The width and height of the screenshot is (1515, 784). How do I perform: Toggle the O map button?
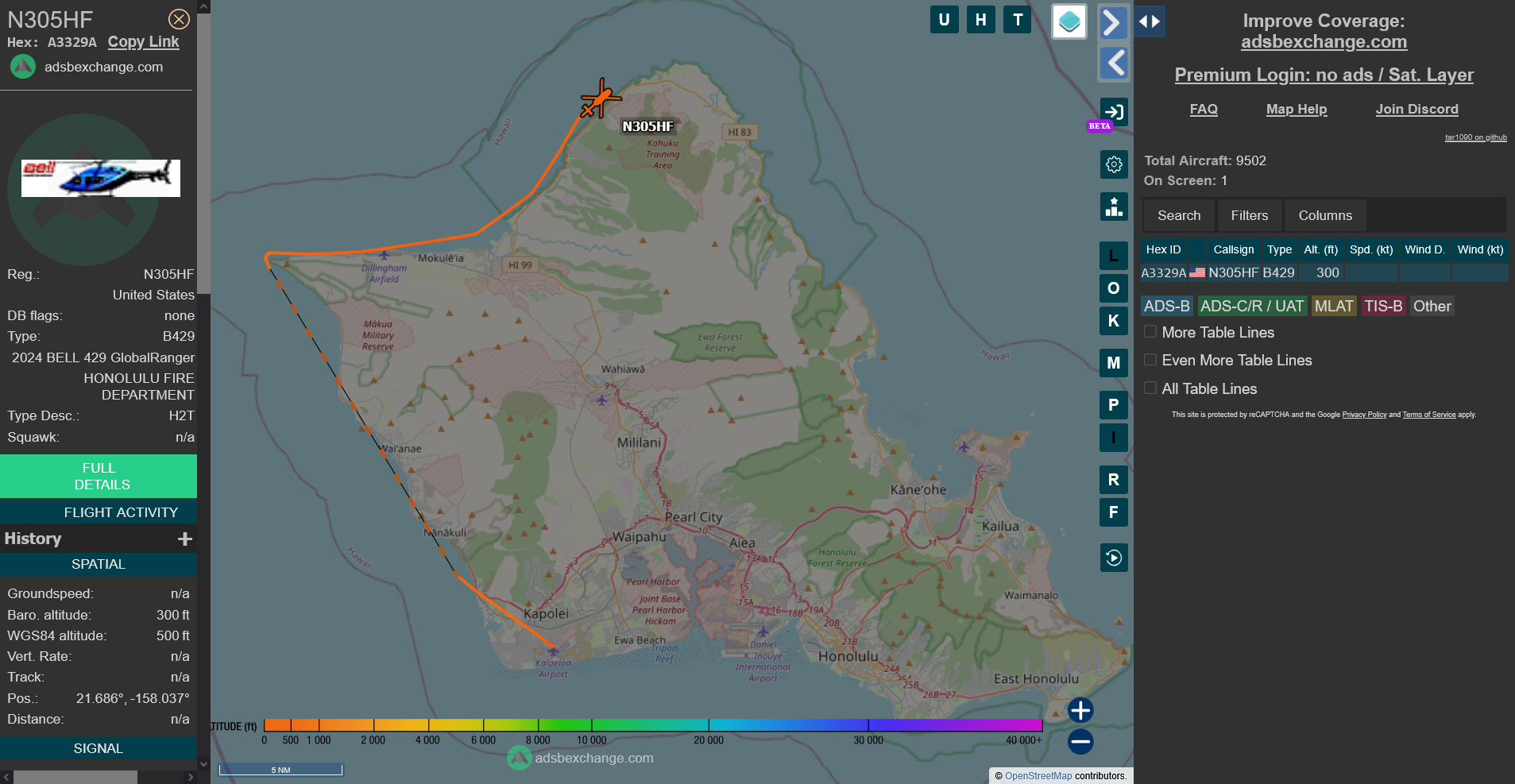[1114, 288]
